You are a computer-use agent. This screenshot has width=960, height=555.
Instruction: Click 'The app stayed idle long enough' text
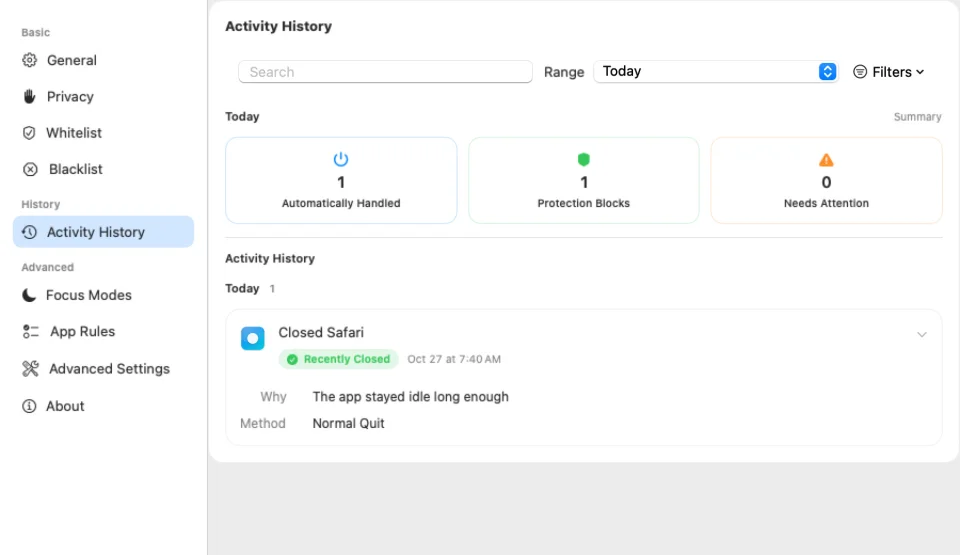click(410, 397)
